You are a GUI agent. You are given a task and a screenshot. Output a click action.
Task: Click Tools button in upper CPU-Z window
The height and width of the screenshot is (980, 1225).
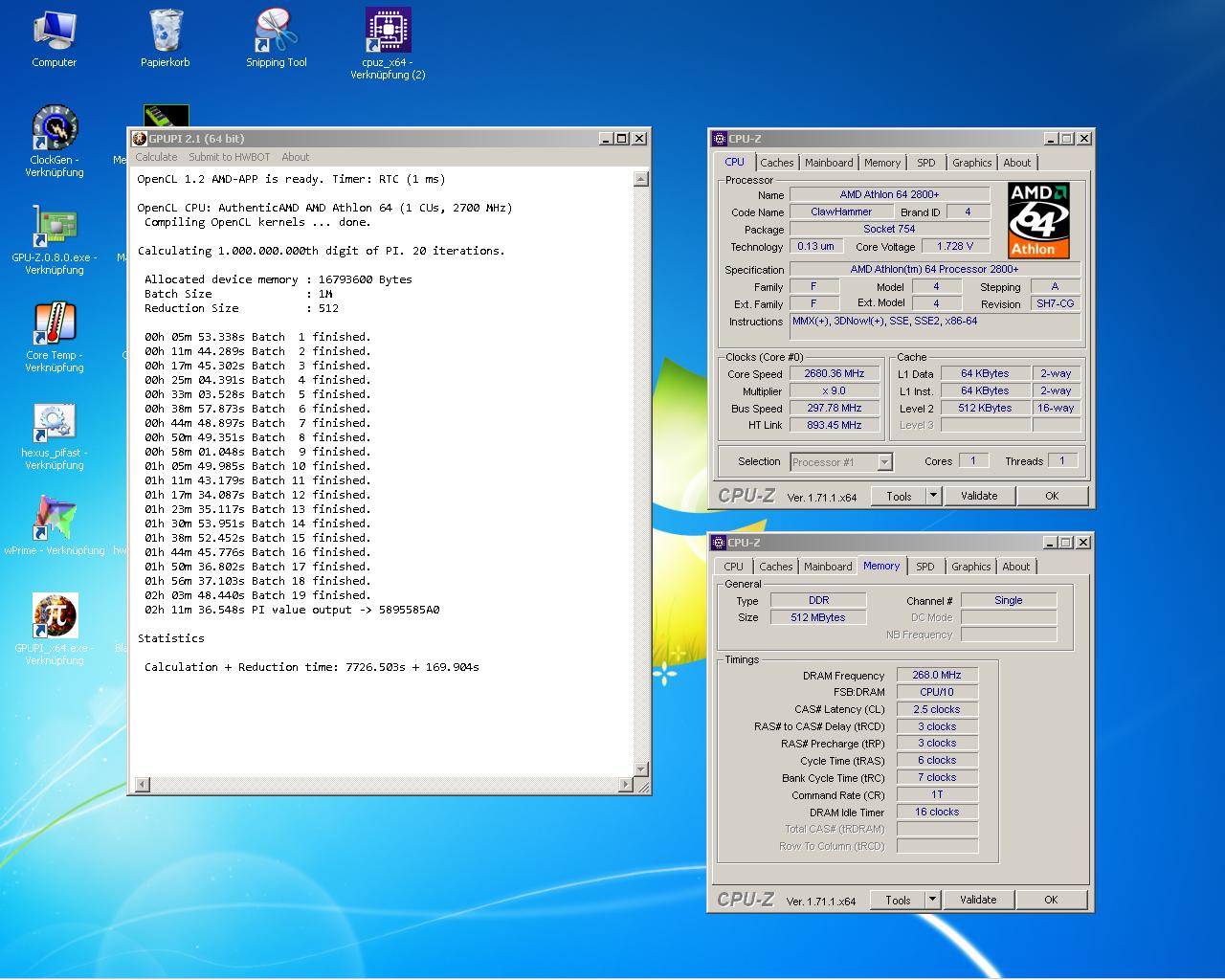(x=899, y=496)
